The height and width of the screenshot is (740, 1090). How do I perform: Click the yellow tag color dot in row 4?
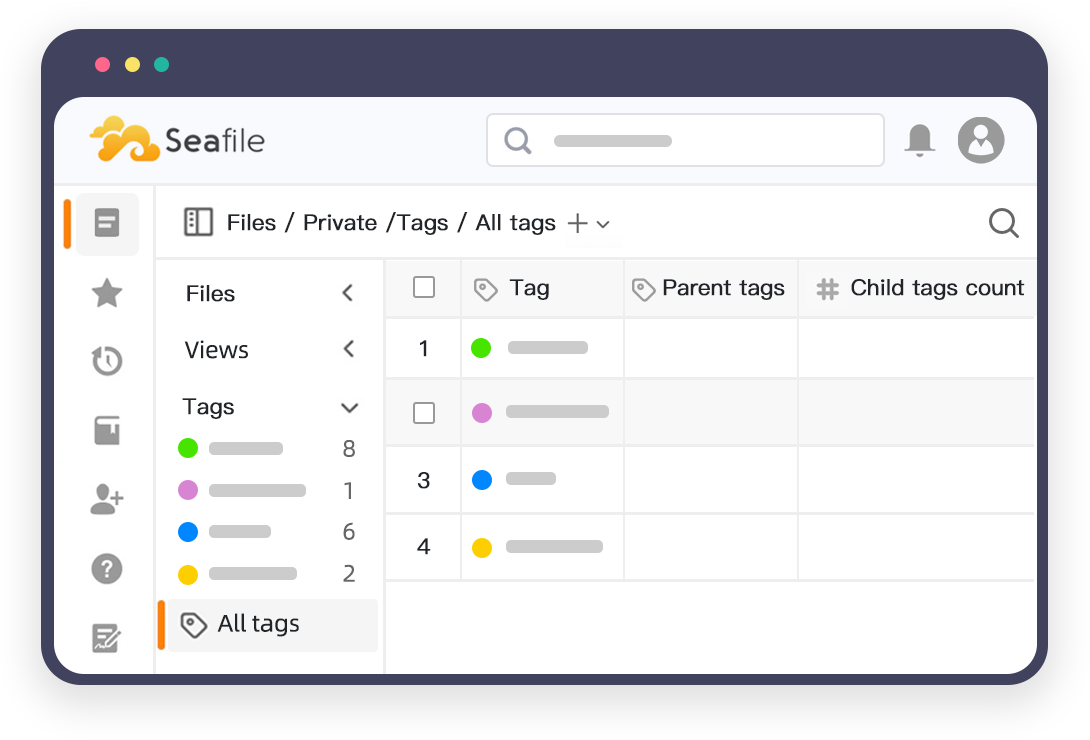point(482,548)
